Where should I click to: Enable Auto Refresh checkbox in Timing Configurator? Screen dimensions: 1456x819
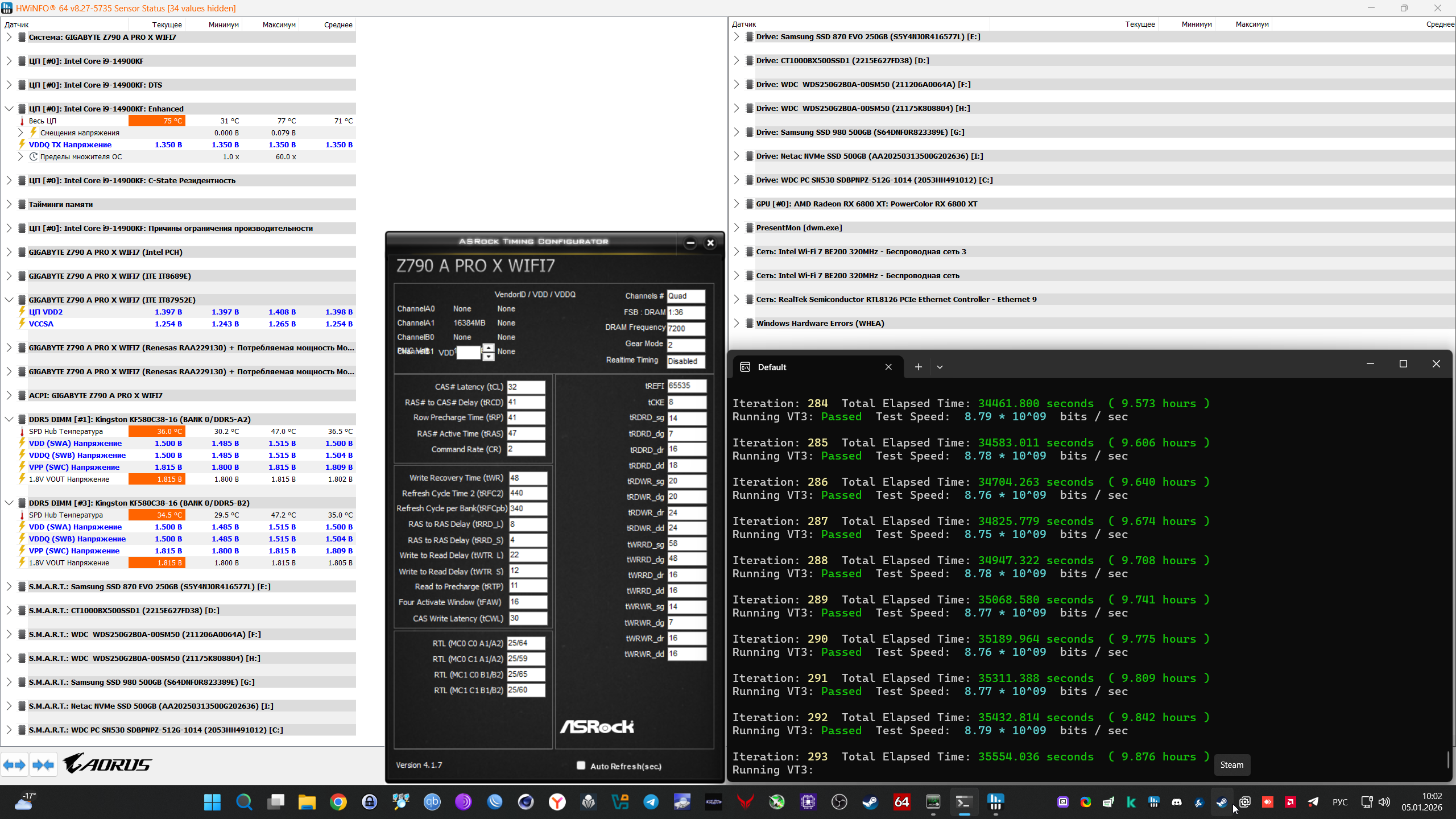(581, 766)
